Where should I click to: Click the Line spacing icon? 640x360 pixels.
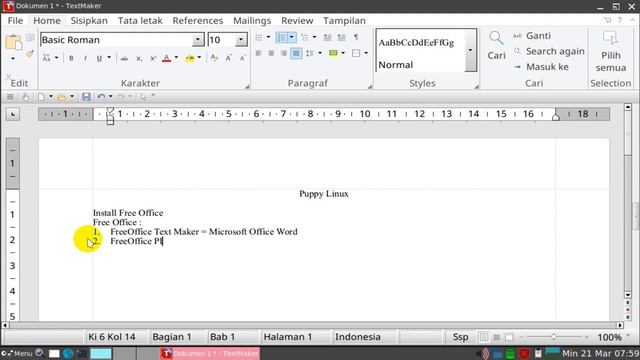[x=310, y=53]
